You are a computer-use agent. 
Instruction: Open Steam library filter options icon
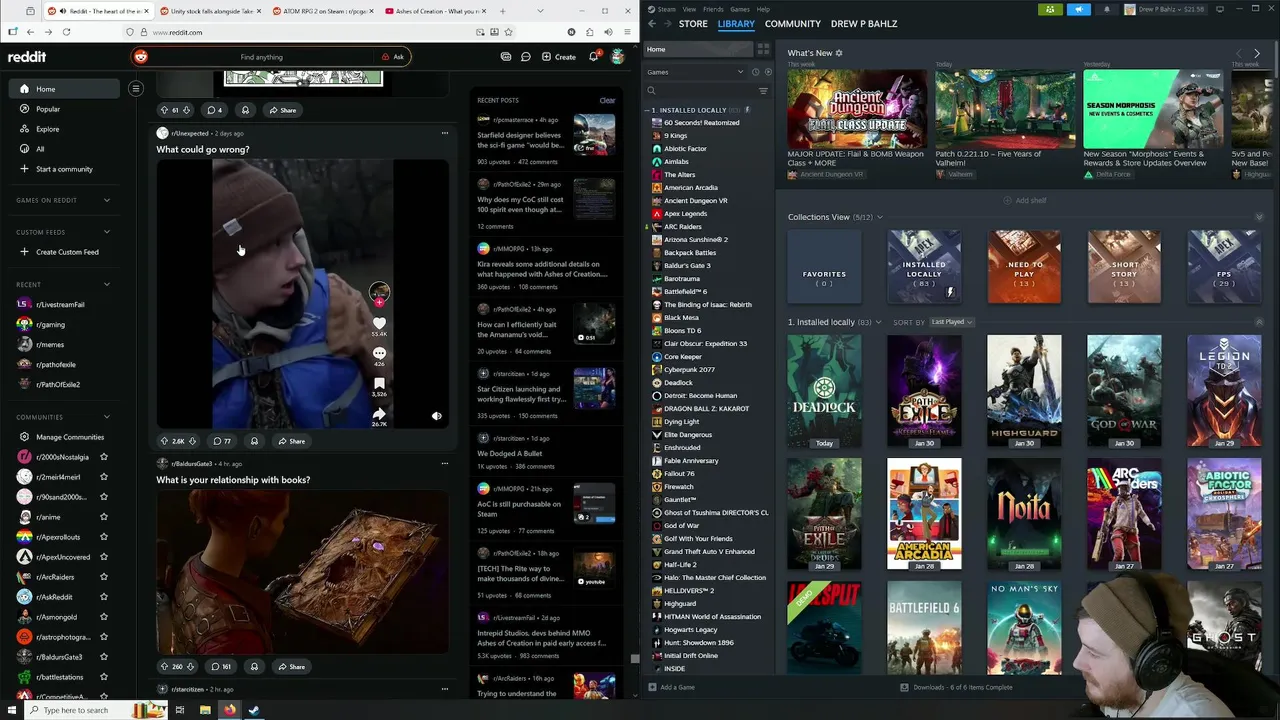[x=763, y=91]
